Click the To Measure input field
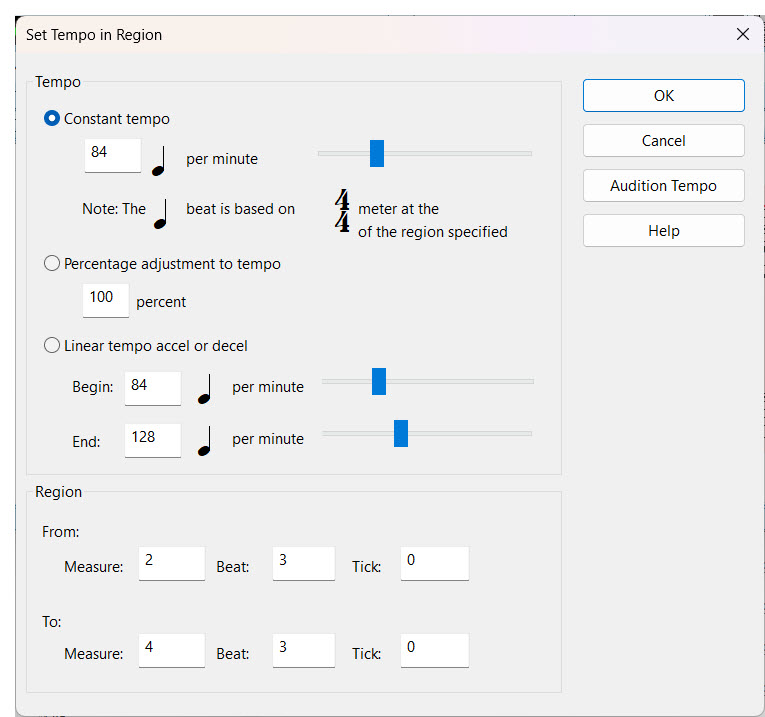The height and width of the screenshot is (717, 765). point(171,650)
